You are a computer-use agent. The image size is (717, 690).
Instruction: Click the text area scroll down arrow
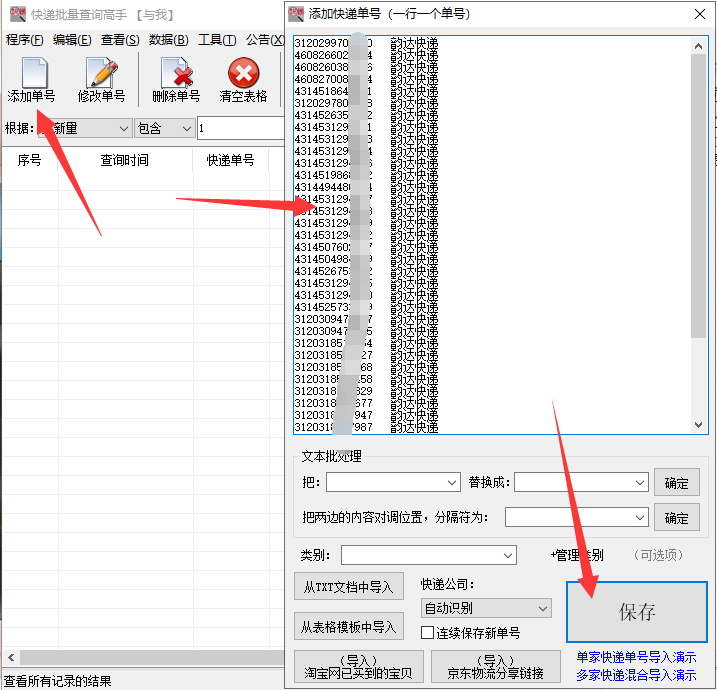(x=698, y=425)
